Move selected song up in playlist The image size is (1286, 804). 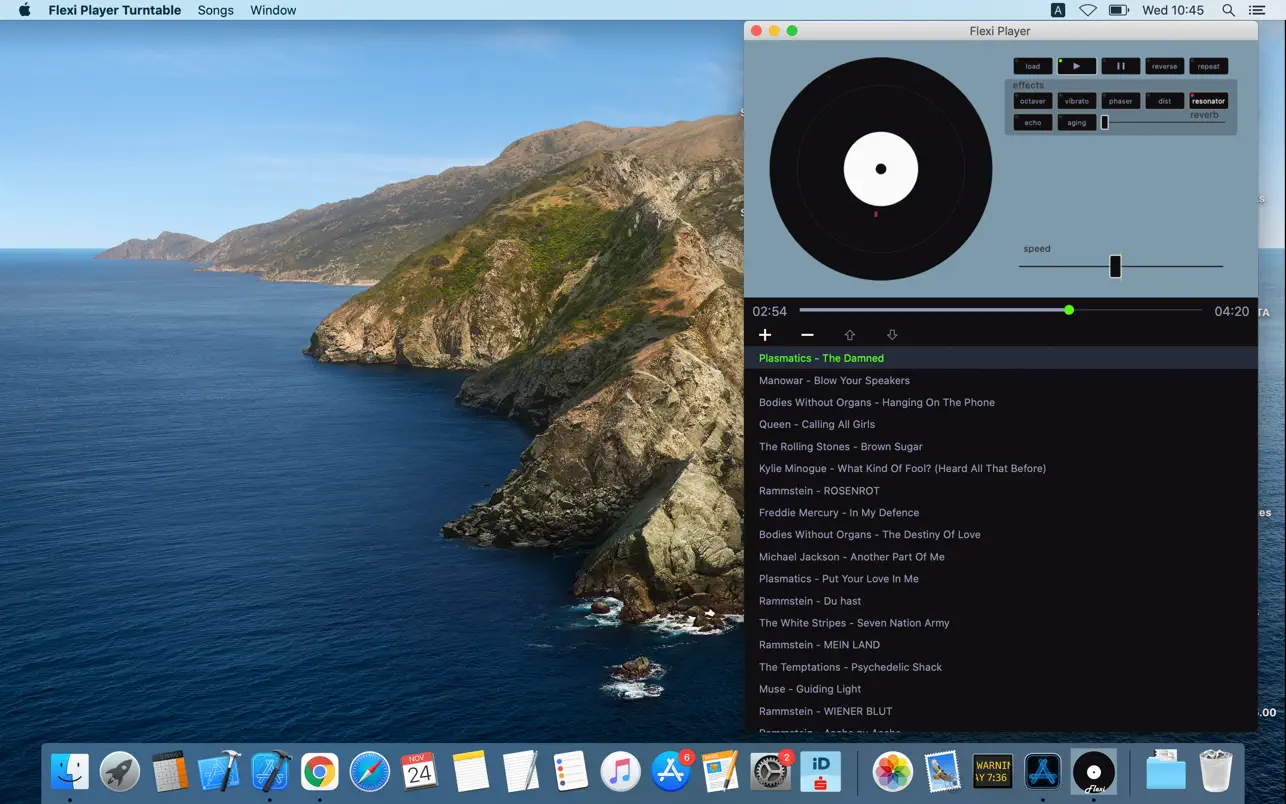coord(849,335)
